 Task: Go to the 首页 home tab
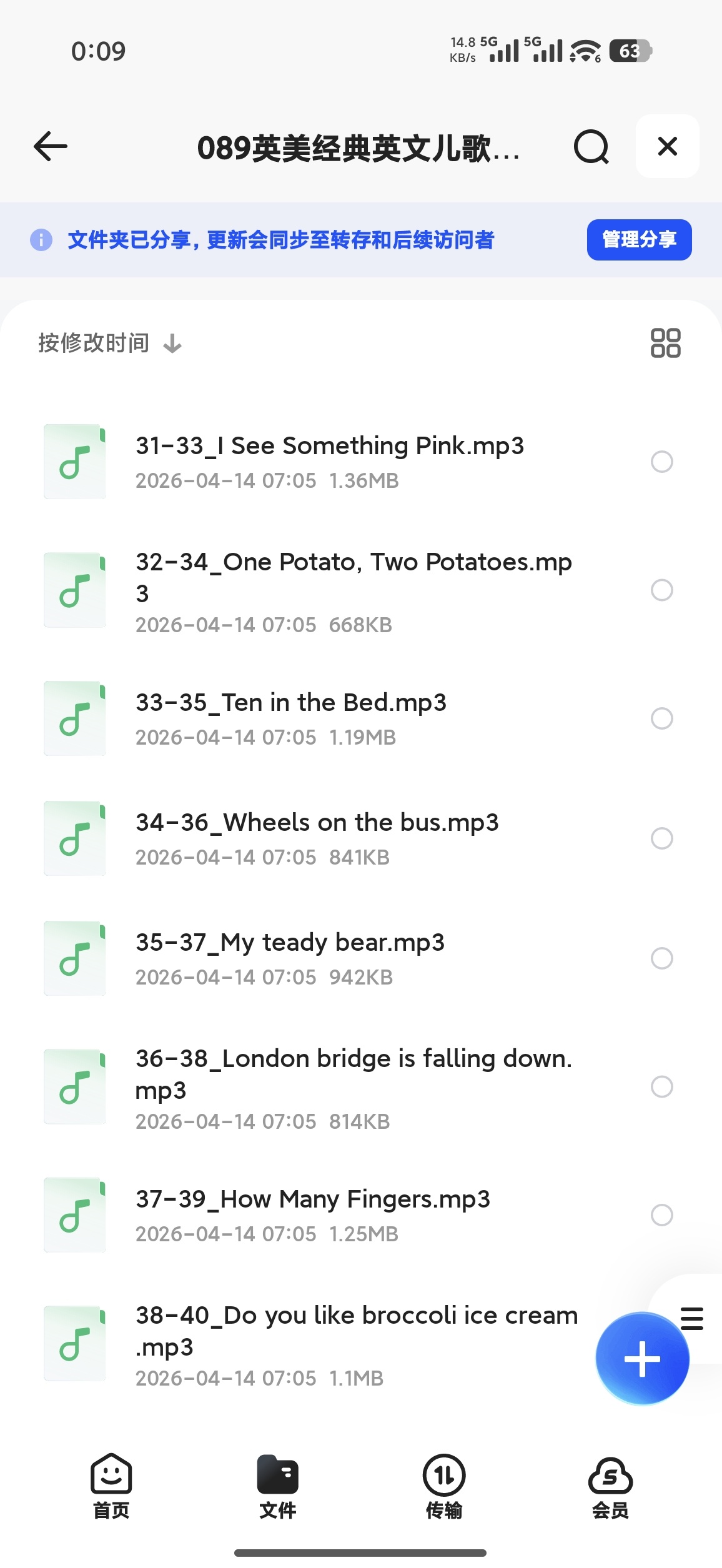click(111, 1487)
